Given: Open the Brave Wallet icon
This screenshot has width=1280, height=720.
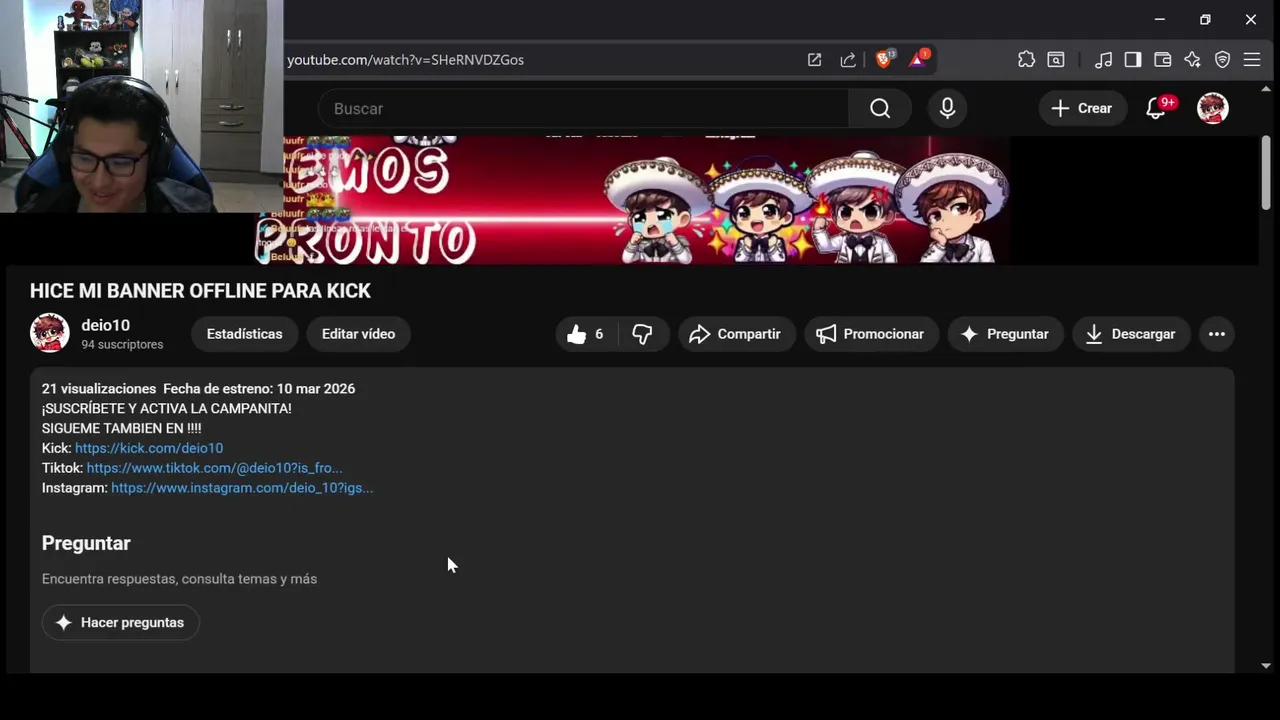Looking at the screenshot, I should click(x=1162, y=60).
